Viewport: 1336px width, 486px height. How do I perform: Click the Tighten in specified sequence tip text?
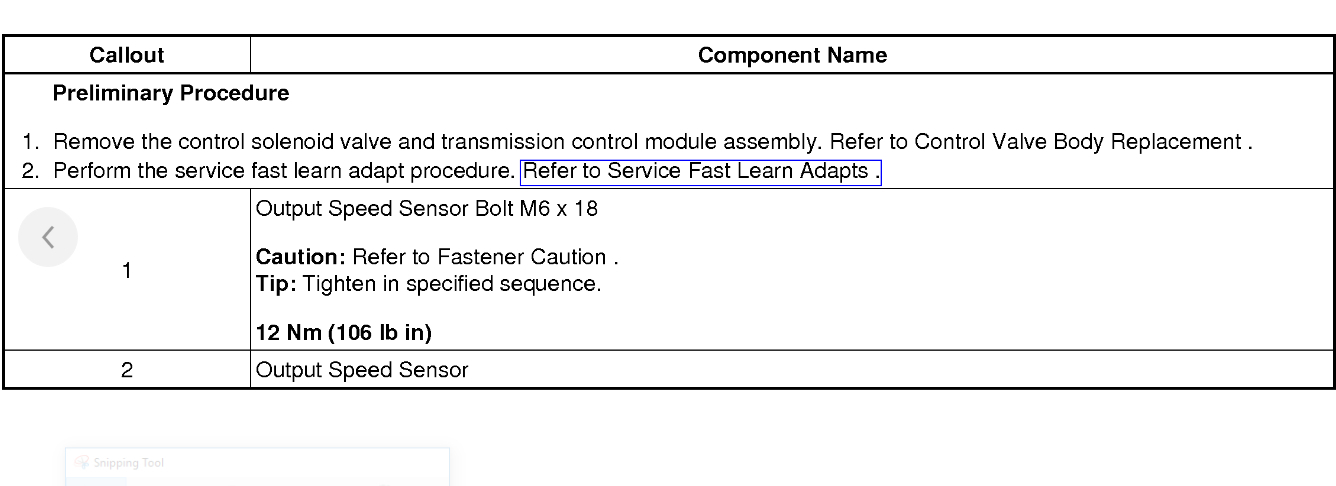(x=452, y=284)
